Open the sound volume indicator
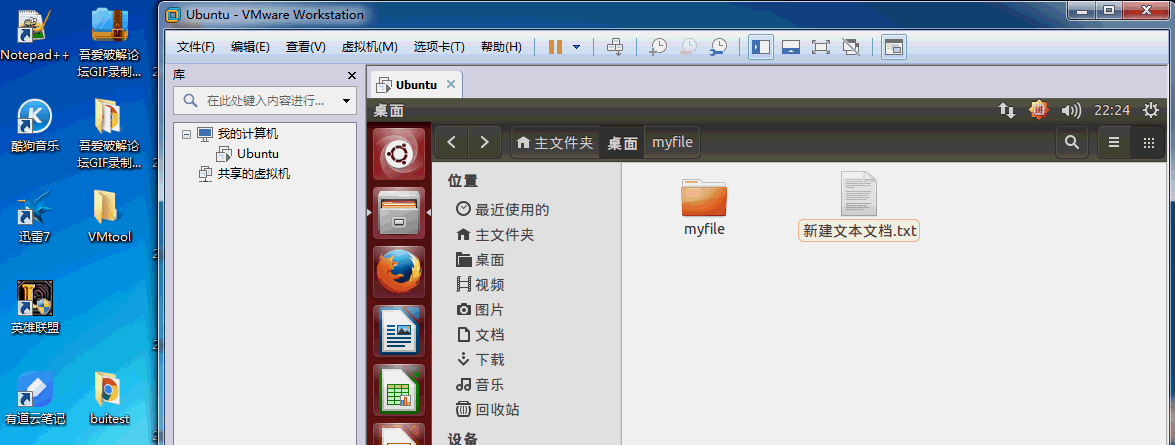Screen dimensions: 1175x445 tap(1071, 110)
